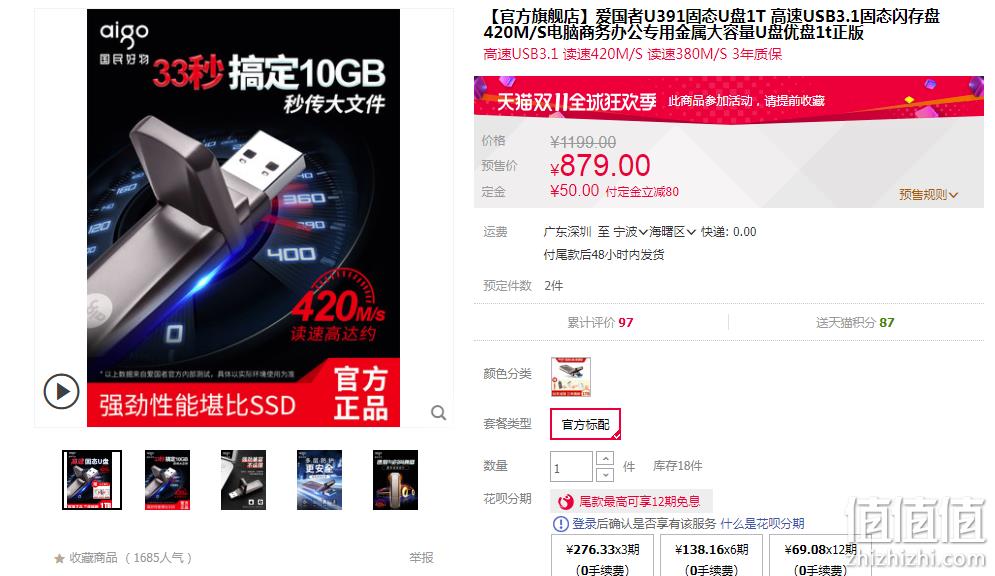Choose the ¥276.33x3期 installment option

point(603,556)
